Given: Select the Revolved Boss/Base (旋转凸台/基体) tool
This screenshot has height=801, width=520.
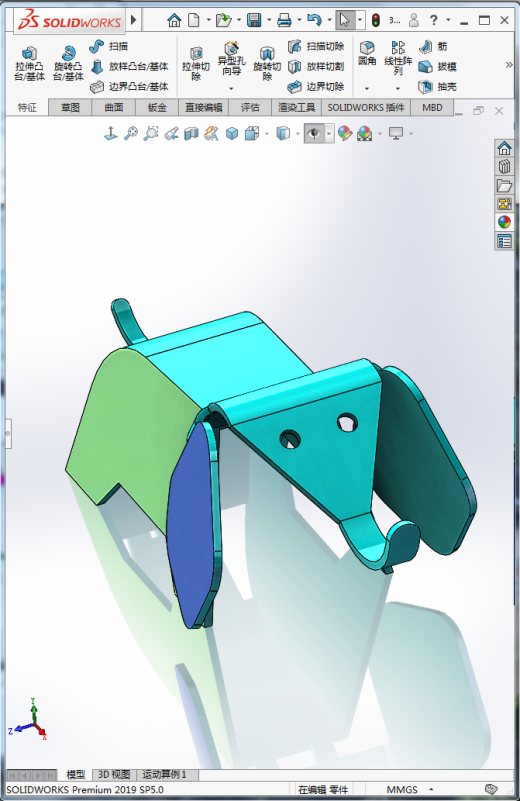Looking at the screenshot, I should [68, 63].
